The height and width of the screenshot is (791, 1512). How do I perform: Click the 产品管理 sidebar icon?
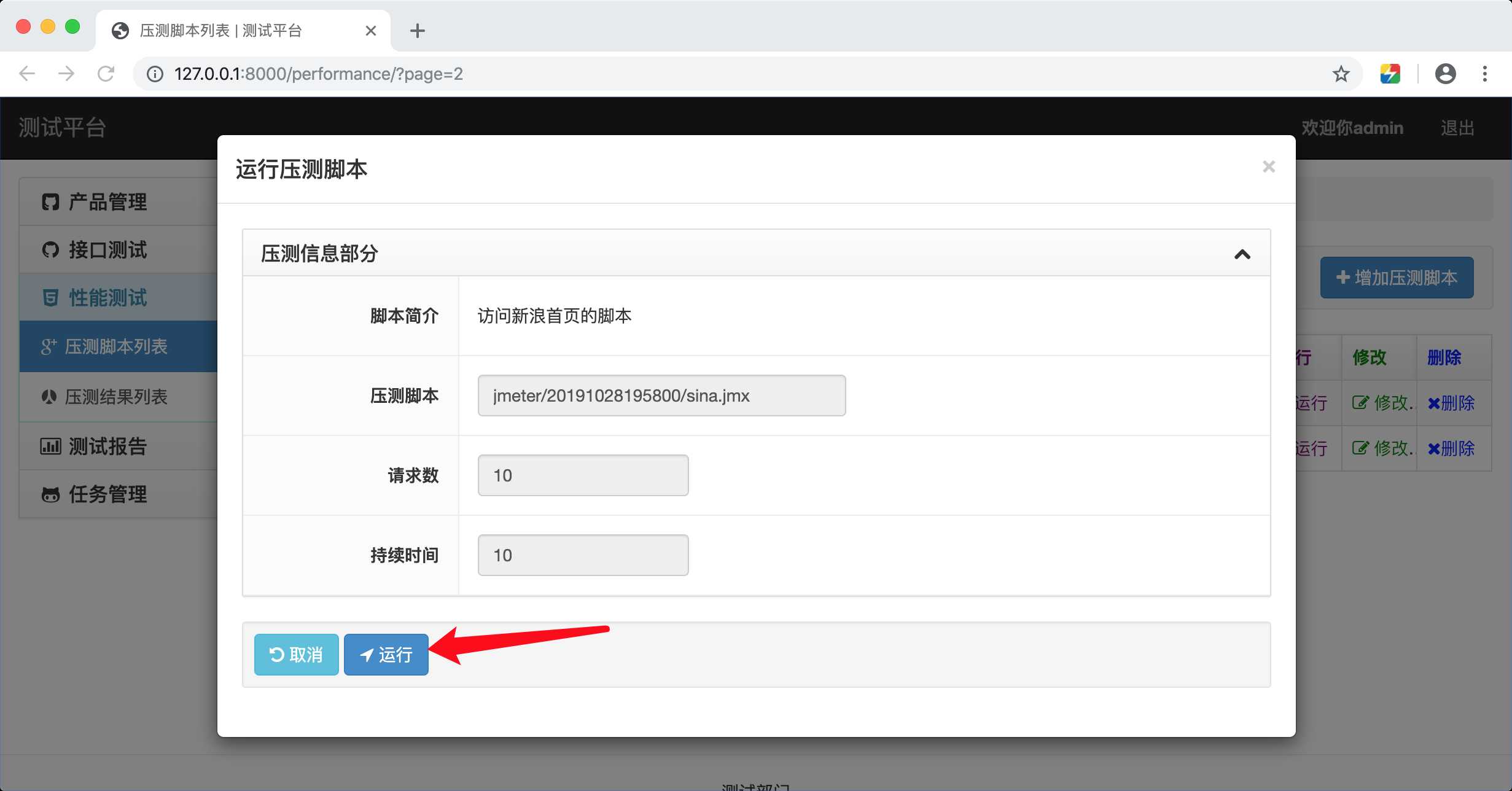click(52, 202)
